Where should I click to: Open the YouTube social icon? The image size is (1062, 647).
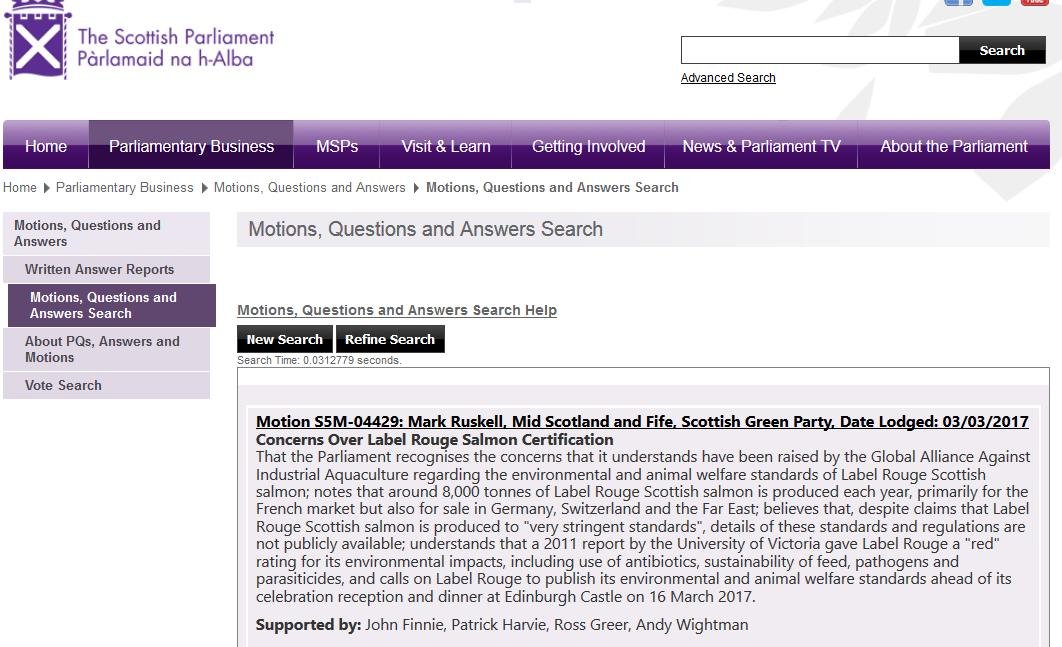[x=1034, y=2]
